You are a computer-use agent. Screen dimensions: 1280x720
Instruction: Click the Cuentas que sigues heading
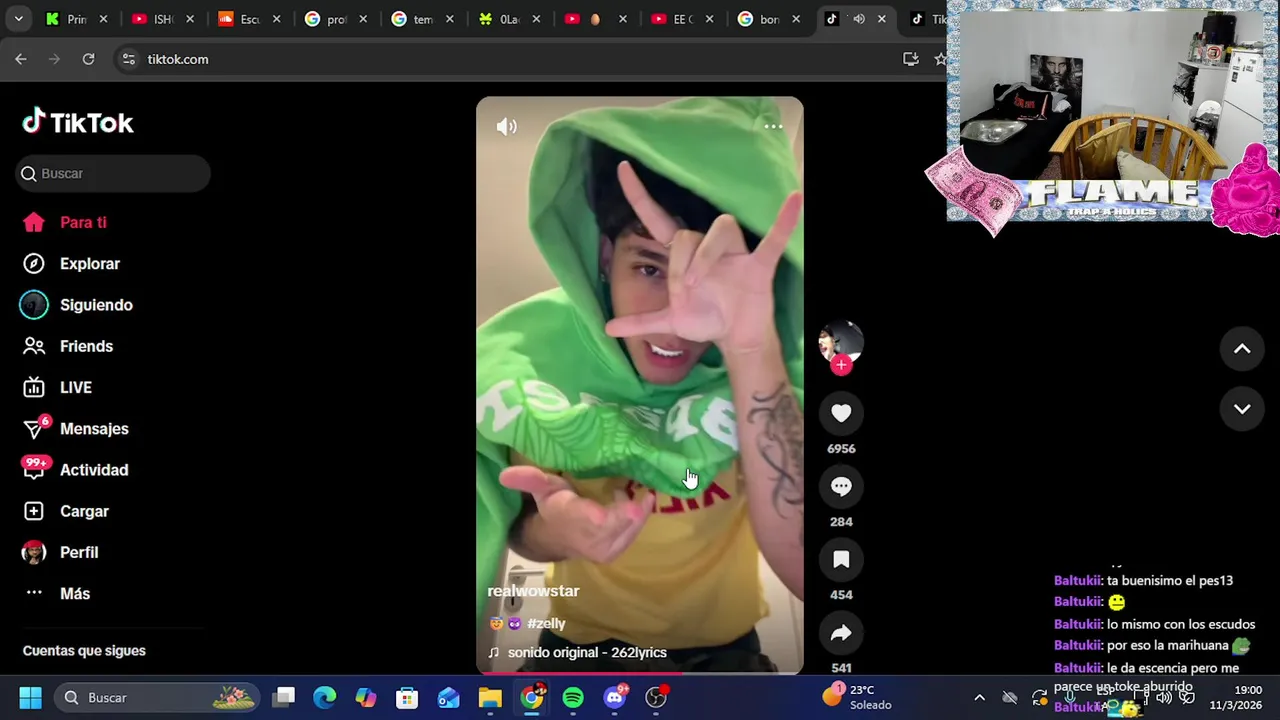84,650
